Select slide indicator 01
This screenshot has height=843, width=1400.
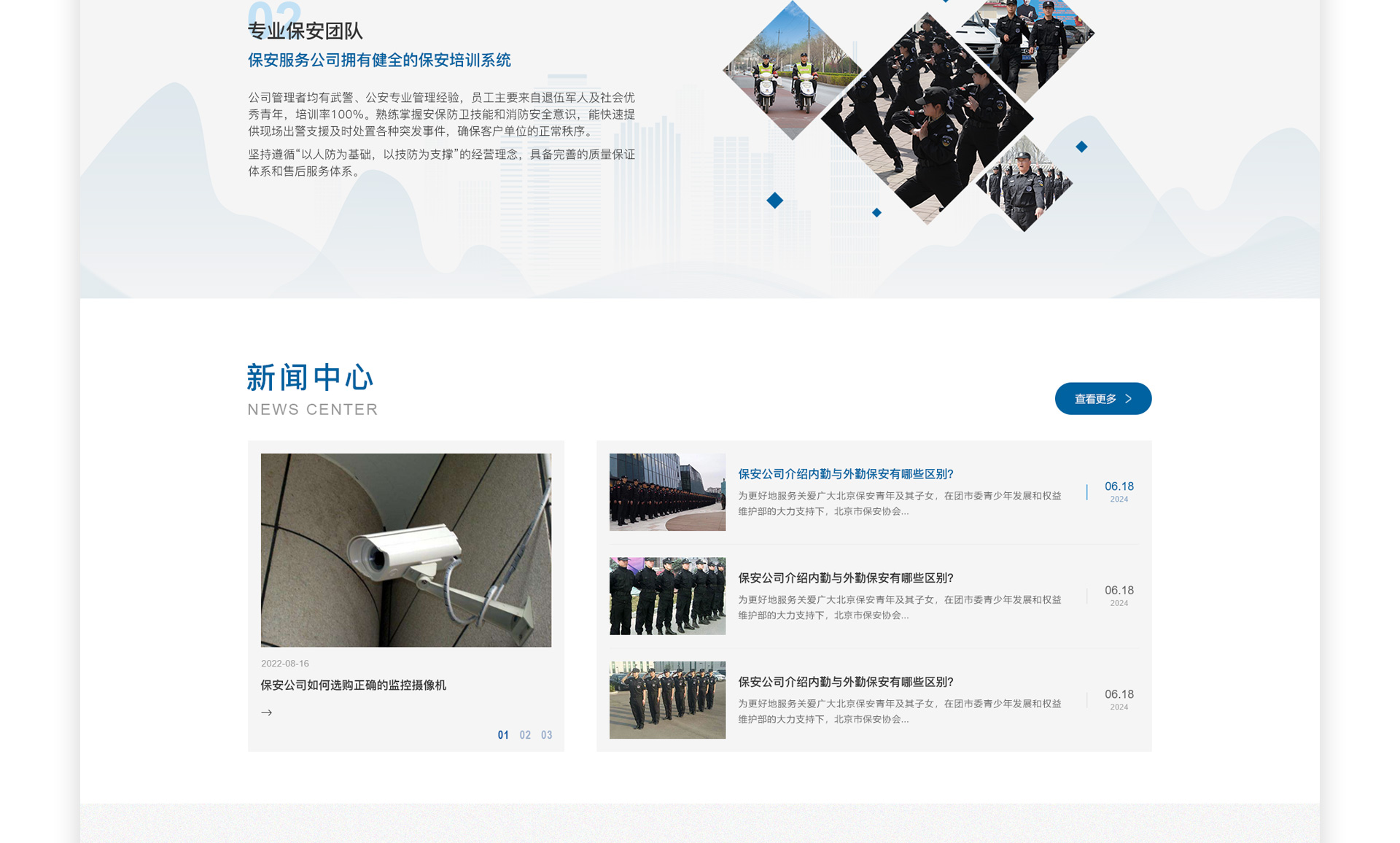[503, 735]
